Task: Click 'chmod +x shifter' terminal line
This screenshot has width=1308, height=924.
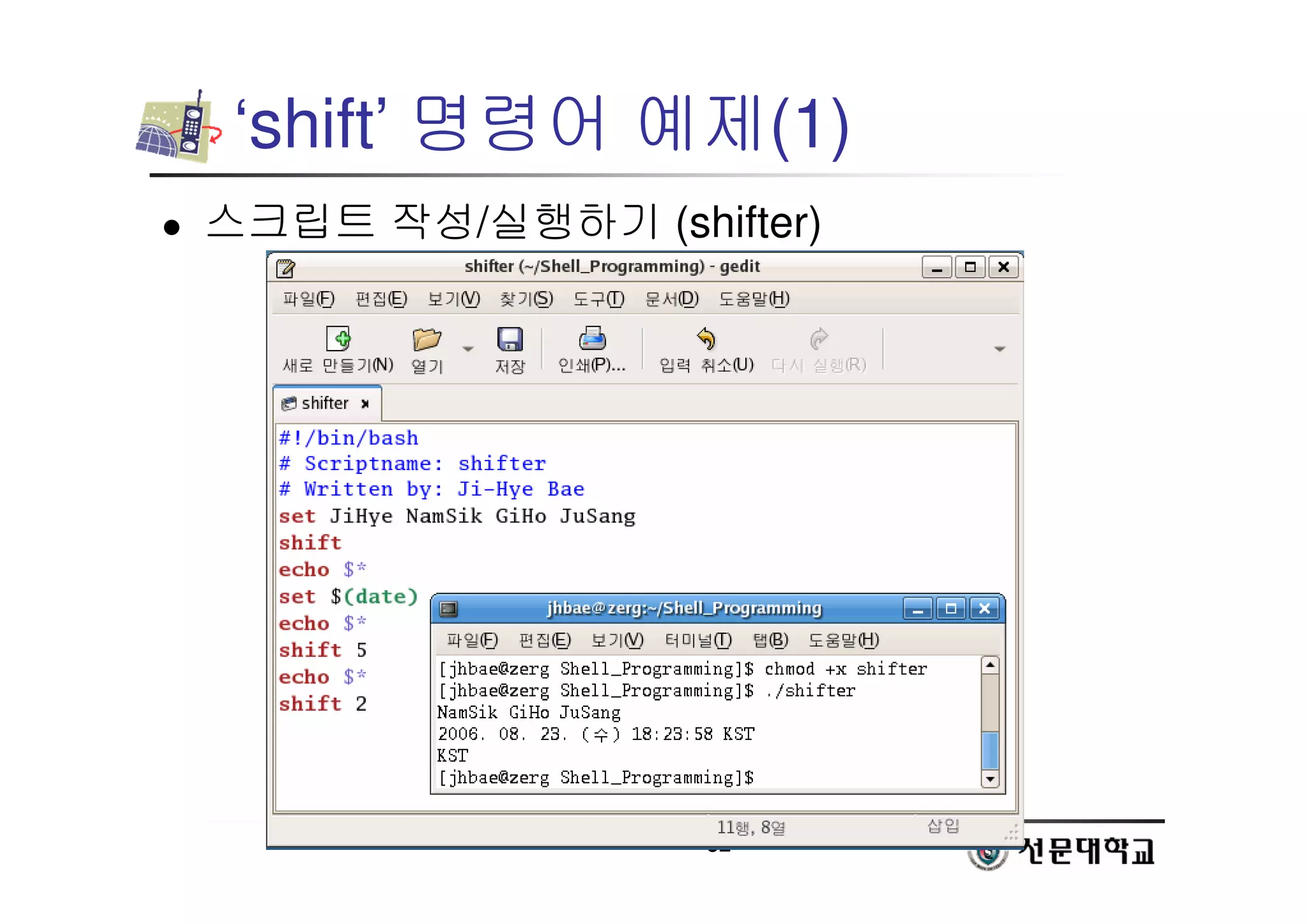Action: (x=846, y=669)
